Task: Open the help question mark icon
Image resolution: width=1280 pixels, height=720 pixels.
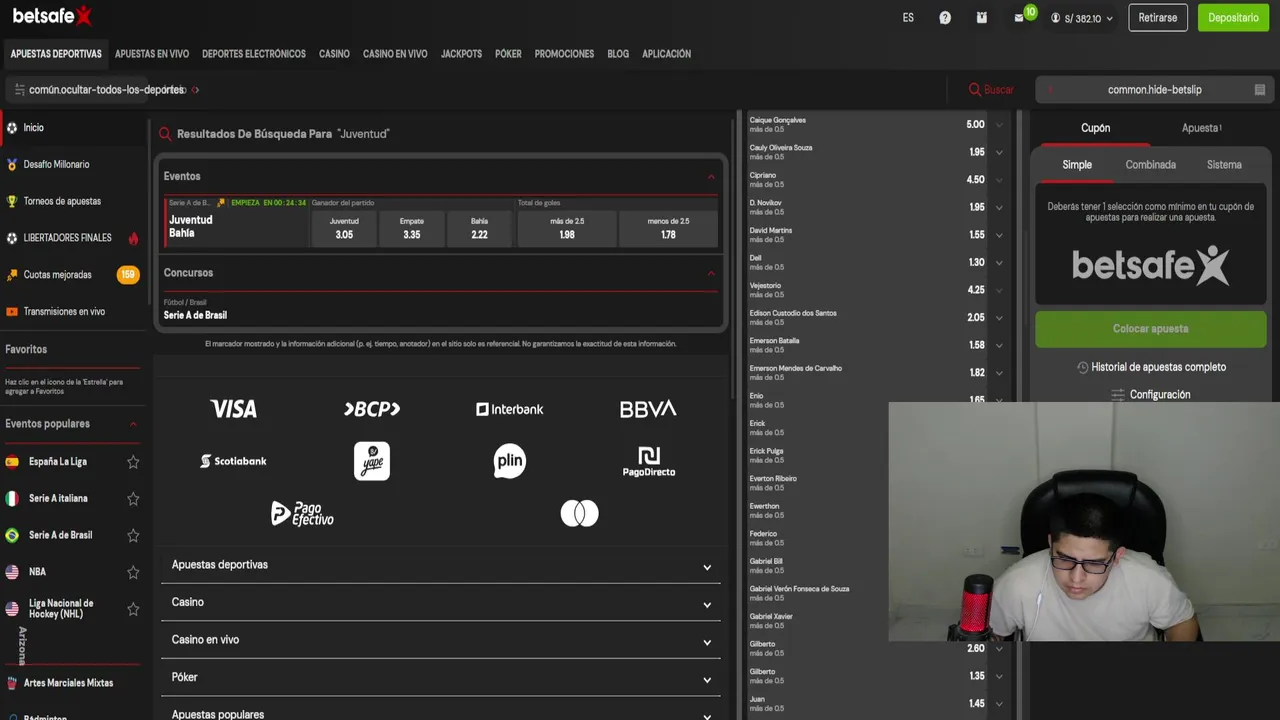Action: click(x=945, y=18)
